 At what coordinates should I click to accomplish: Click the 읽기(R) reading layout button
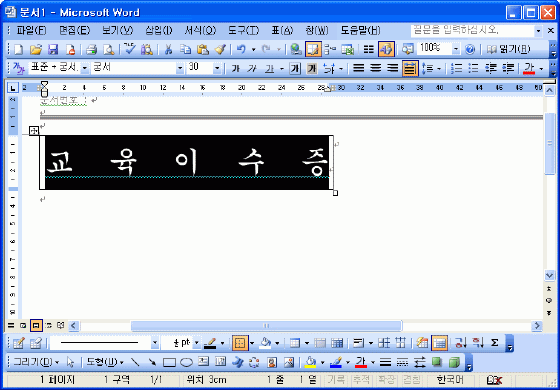coord(509,49)
